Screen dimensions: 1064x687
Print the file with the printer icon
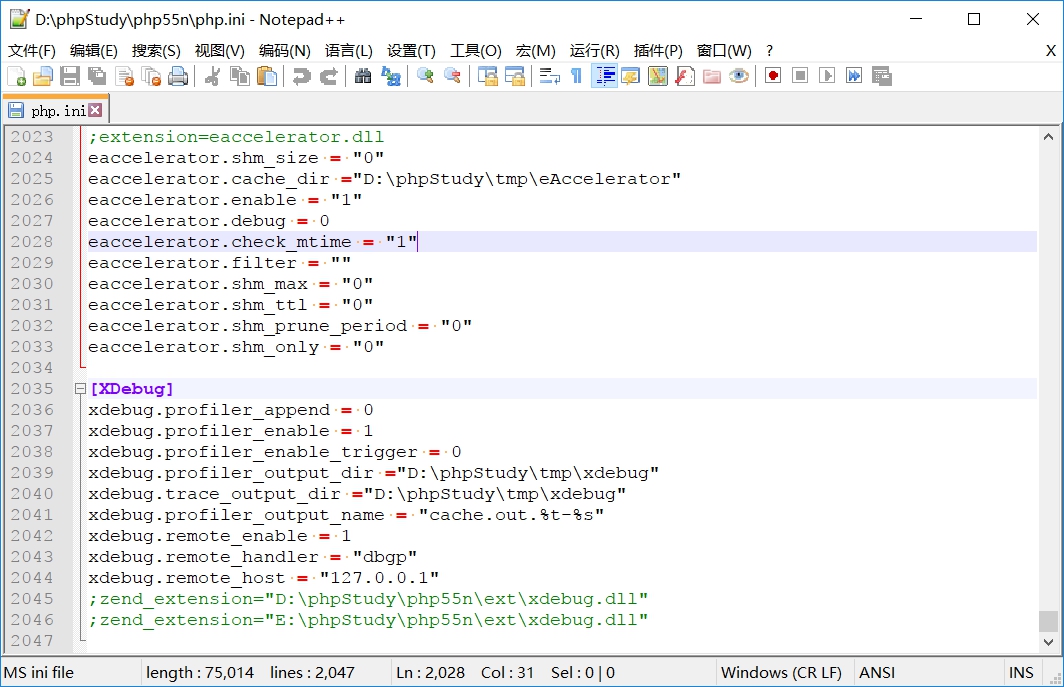(178, 76)
